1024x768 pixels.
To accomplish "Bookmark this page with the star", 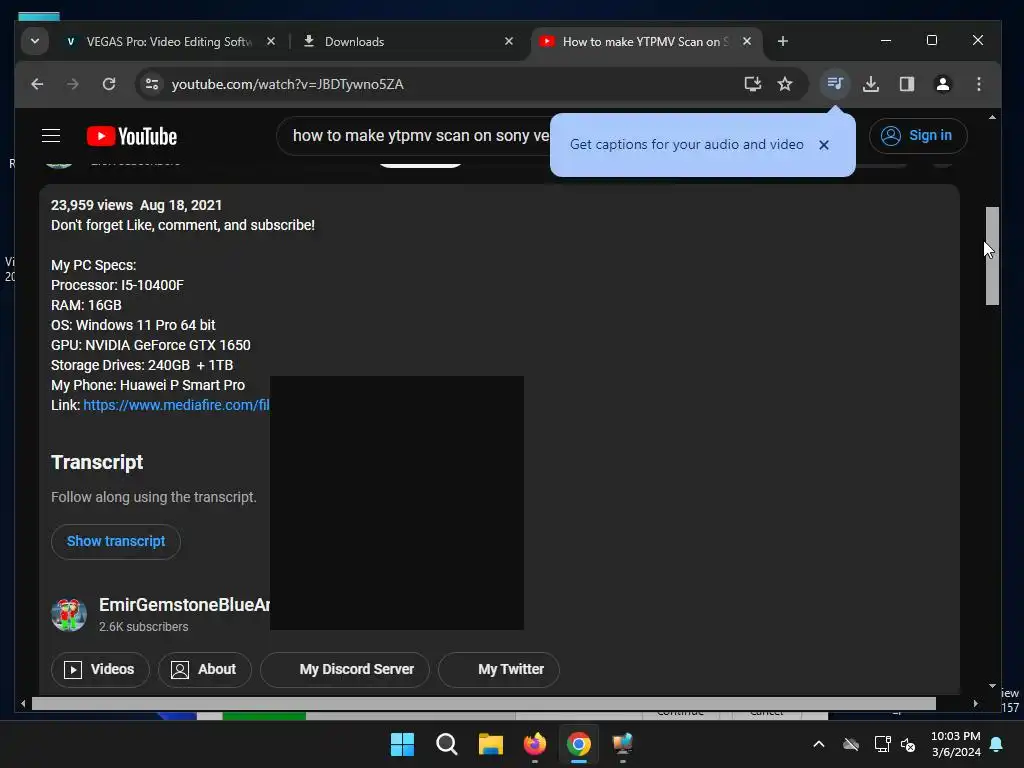I will tap(785, 84).
